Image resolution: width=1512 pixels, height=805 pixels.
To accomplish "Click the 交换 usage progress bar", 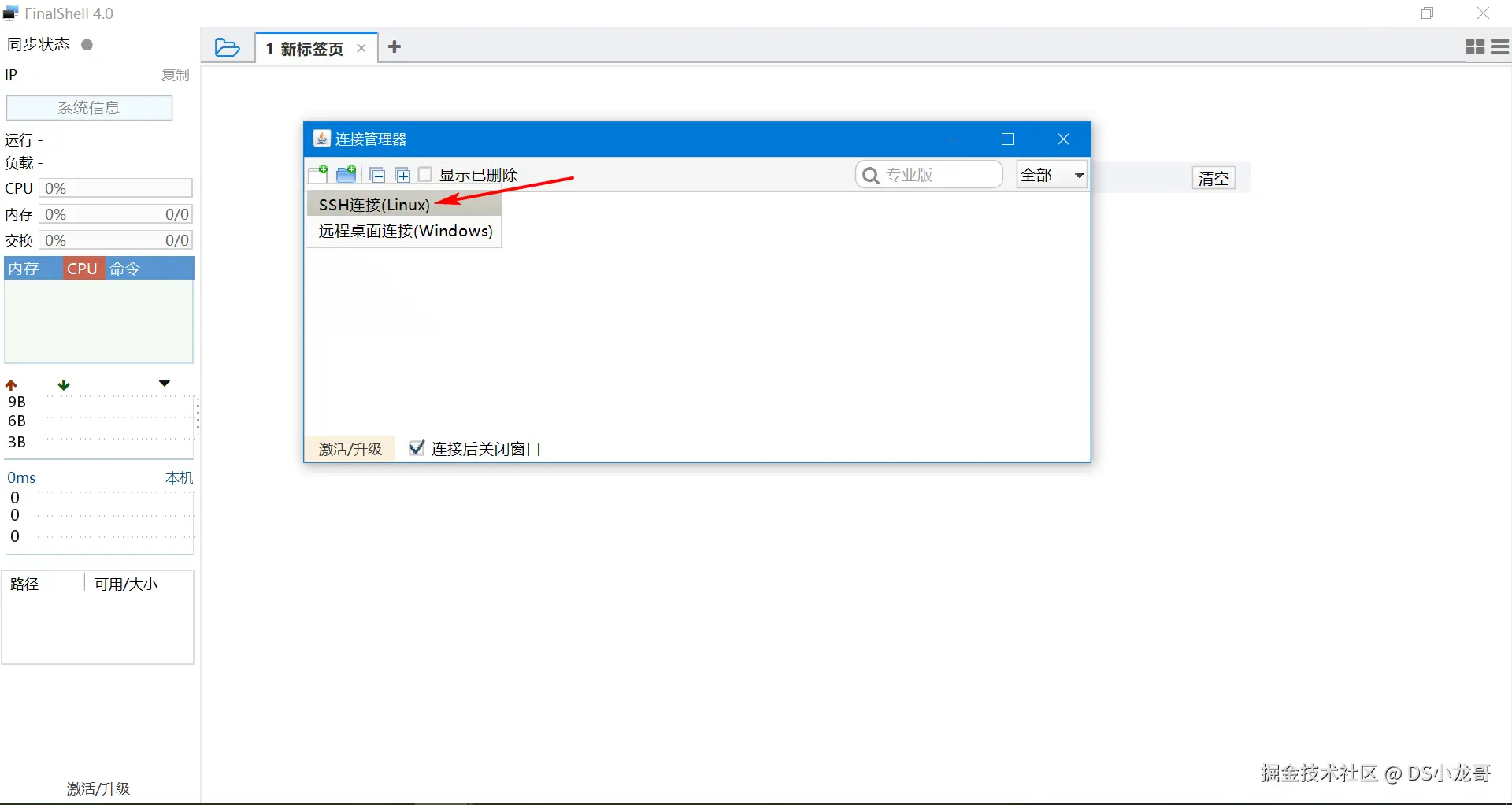I will tap(116, 240).
